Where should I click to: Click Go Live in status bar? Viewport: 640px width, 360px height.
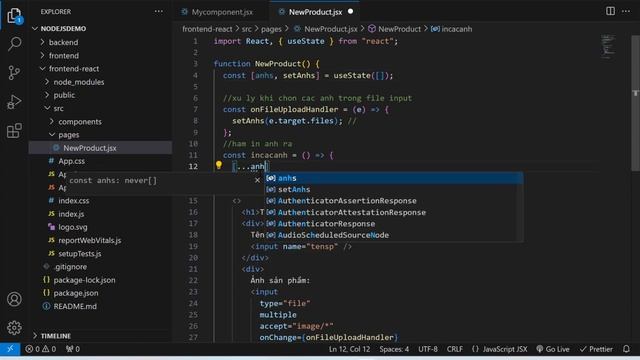553,349
